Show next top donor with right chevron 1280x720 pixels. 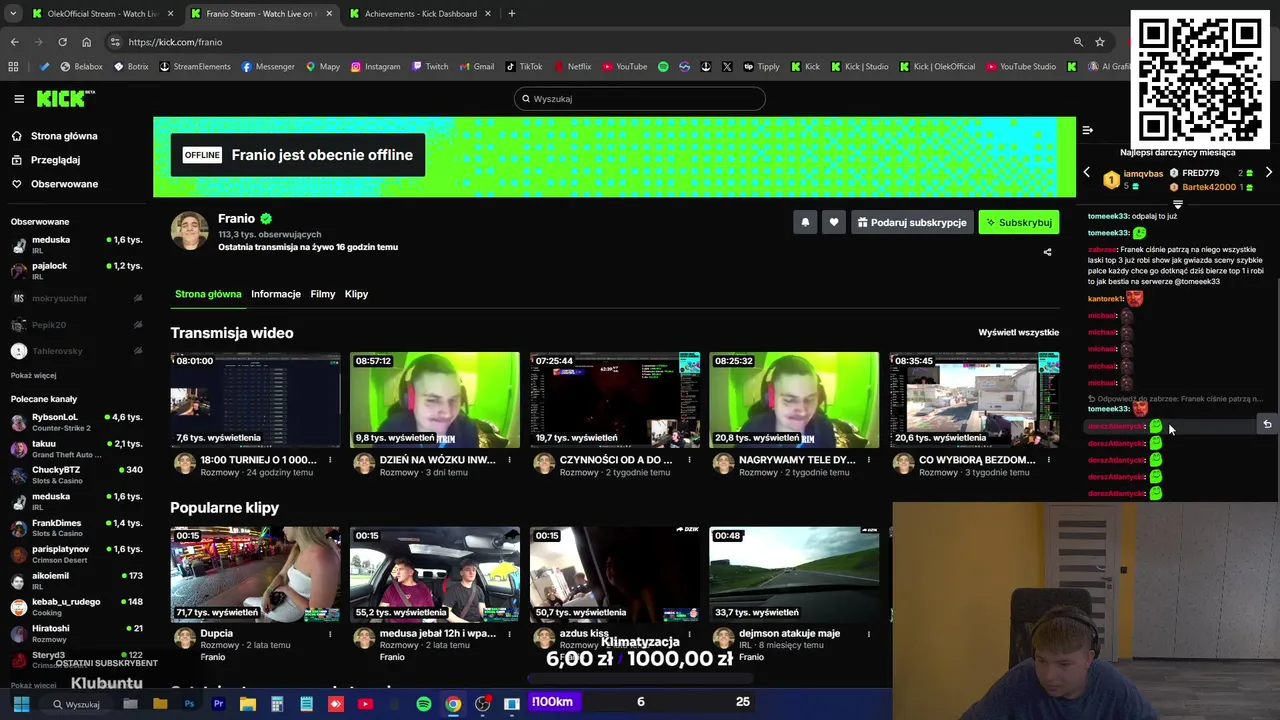1268,173
